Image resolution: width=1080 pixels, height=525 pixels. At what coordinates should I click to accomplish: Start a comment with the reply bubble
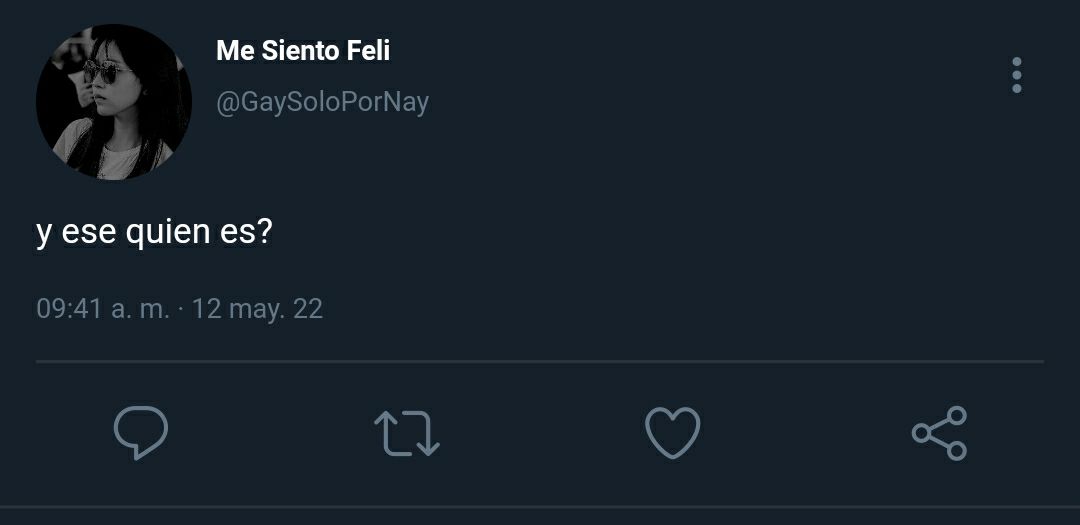pyautogui.click(x=141, y=433)
